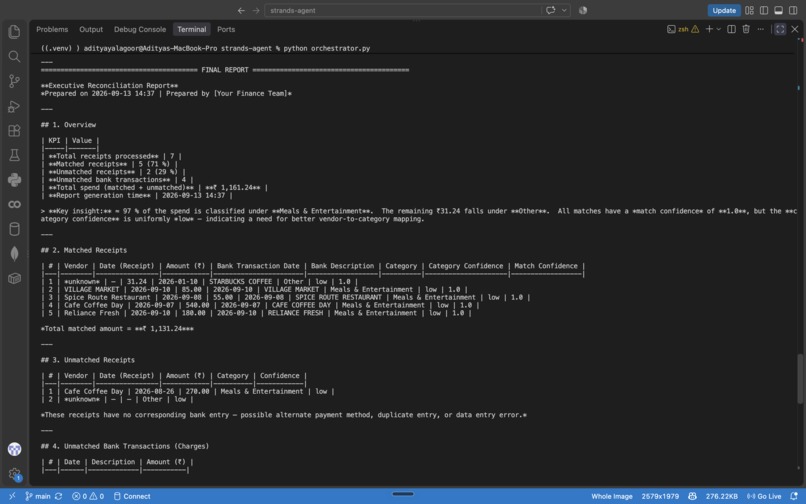Close the panel with the X button

click(x=795, y=29)
